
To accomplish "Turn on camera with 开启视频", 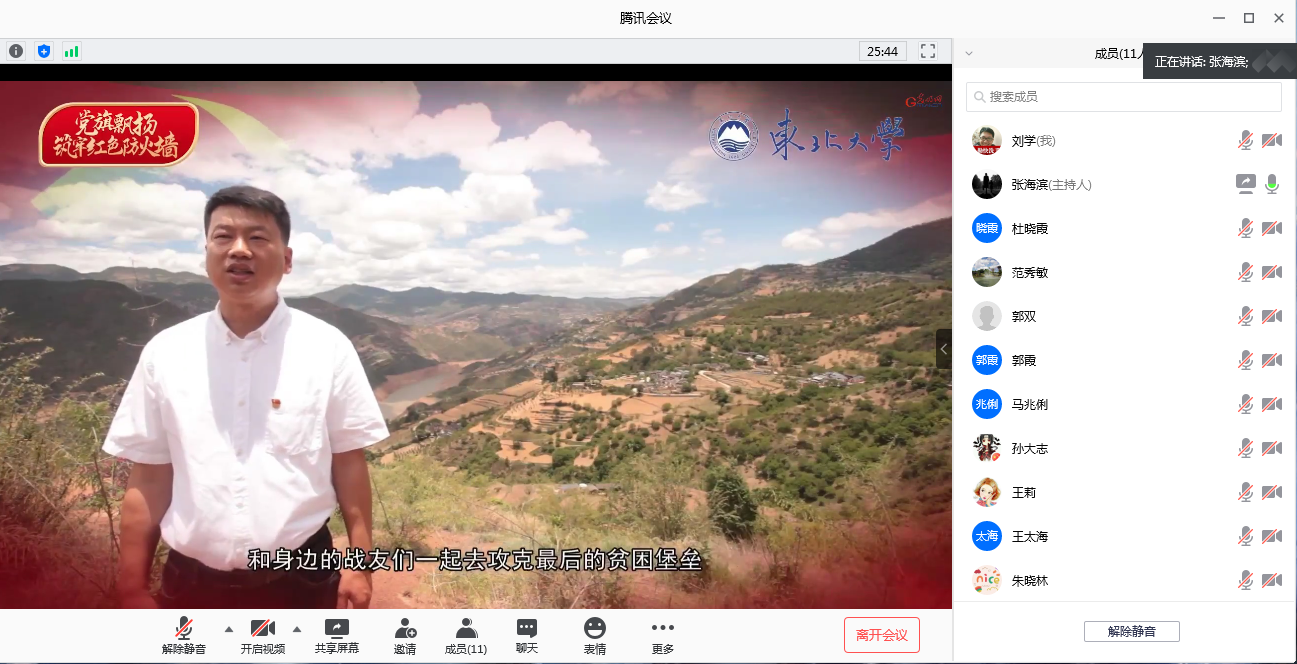I will (x=262, y=635).
